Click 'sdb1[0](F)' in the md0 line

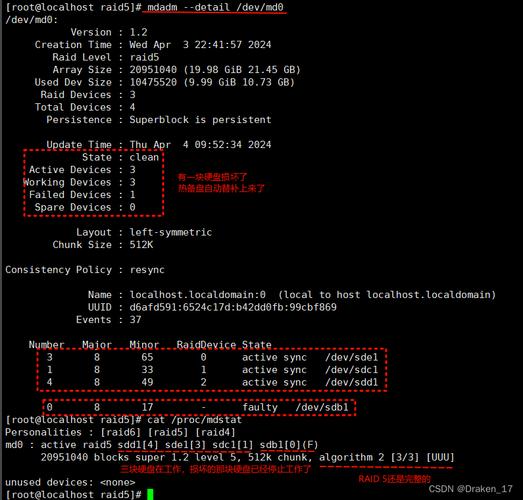pyautogui.click(x=289, y=445)
